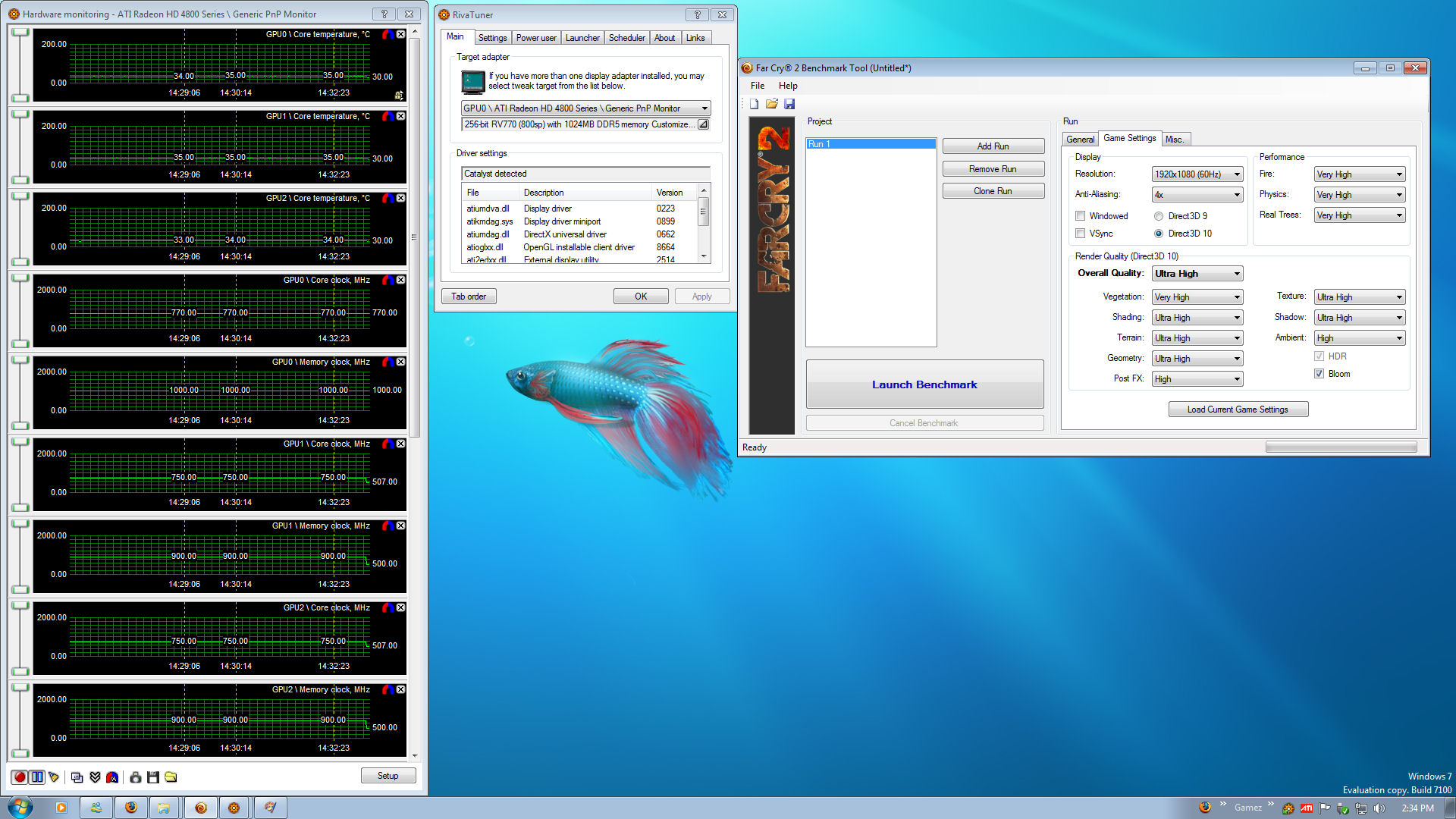Click the 'Ready' status bar text in Far Cry 2 tool
Screen dimensions: 1456x819
click(x=754, y=447)
